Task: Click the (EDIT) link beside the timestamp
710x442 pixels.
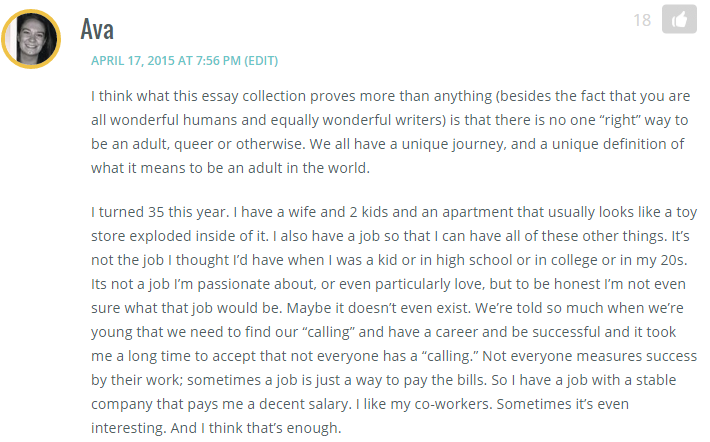Action: (261, 61)
